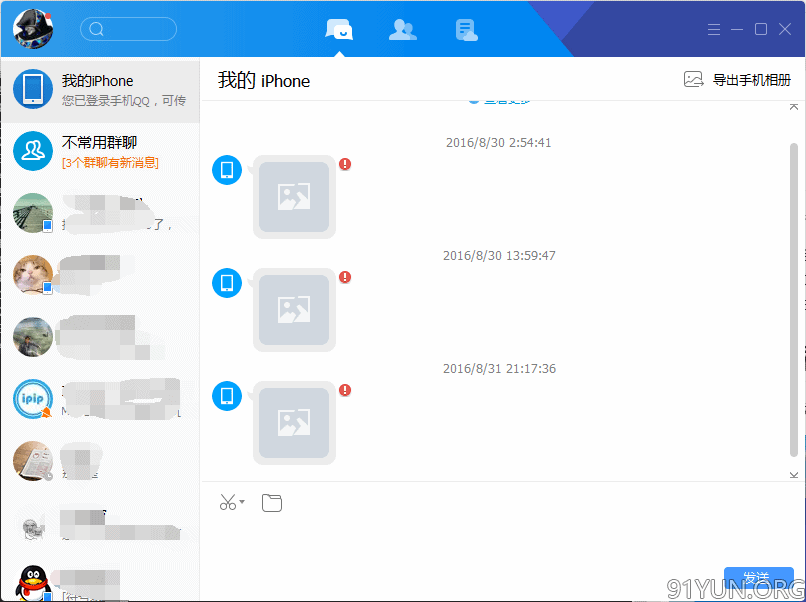This screenshot has width=806, height=602.
Task: Open 不常用群聊 group chats entry
Action: pos(100,151)
